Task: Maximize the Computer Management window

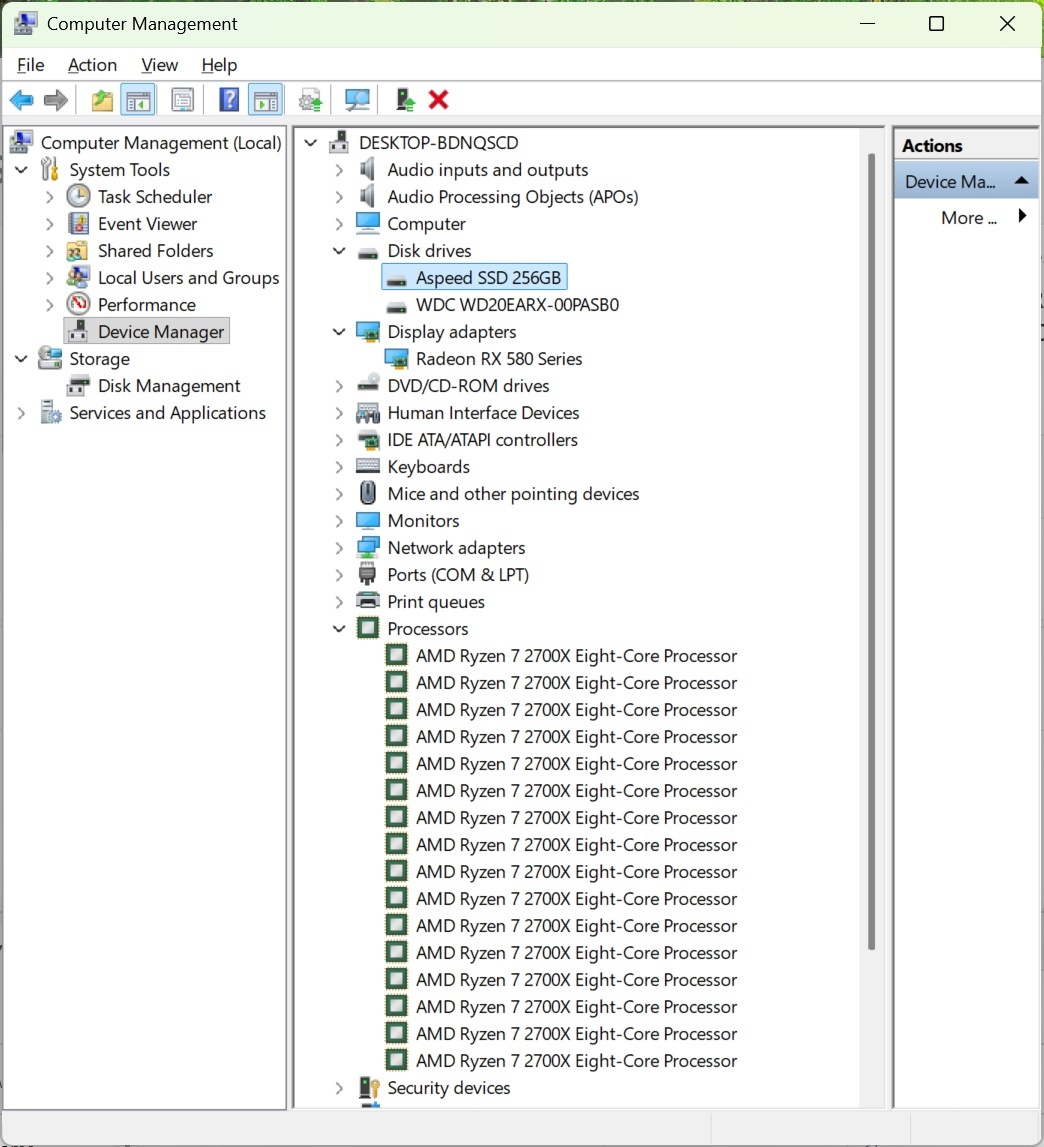Action: point(936,23)
